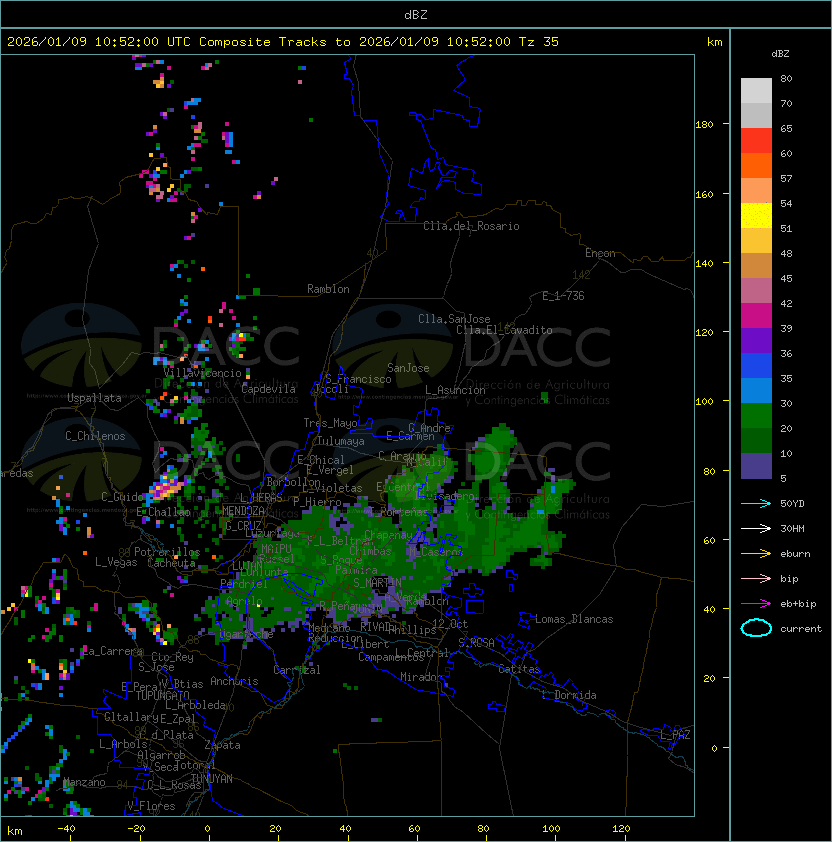832x842 pixels.
Task: Click the 'L_Asuncion' map label
Action: [x=455, y=390]
